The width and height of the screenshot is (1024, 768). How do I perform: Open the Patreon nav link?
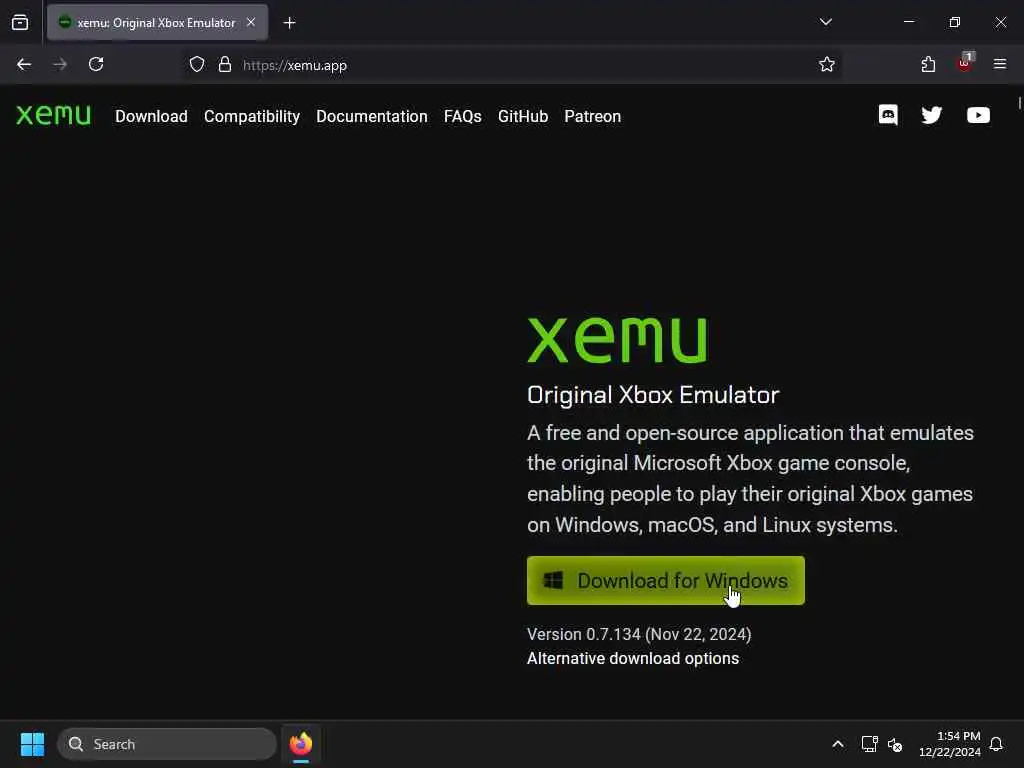tap(592, 116)
